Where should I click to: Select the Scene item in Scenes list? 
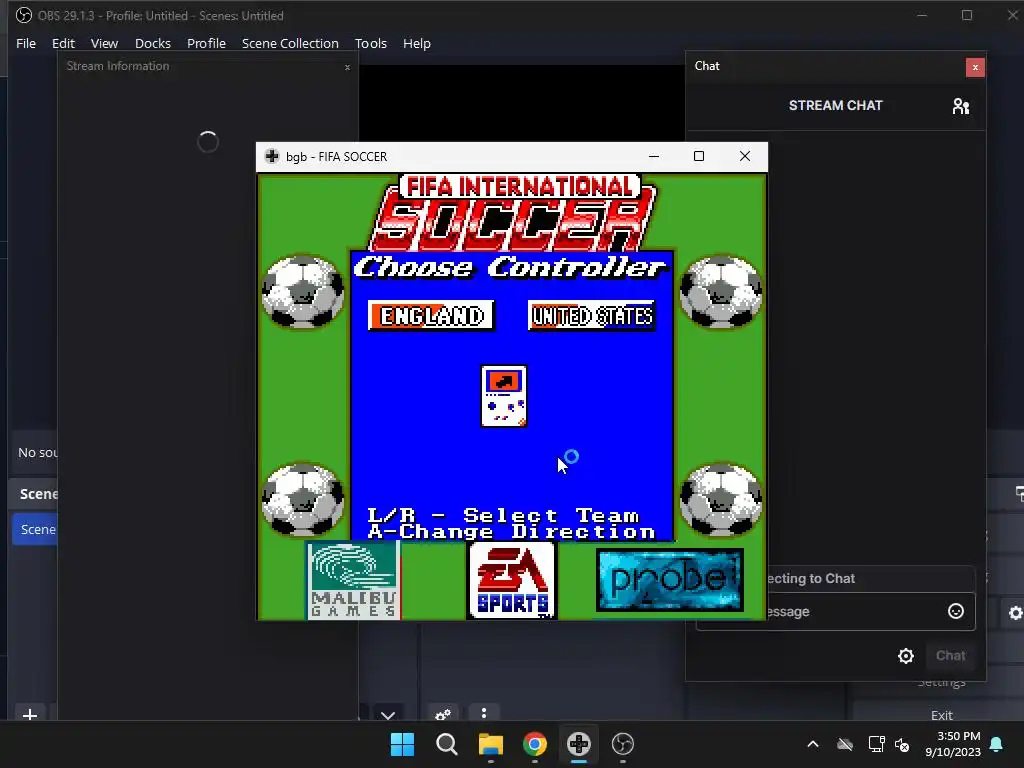(x=35, y=529)
